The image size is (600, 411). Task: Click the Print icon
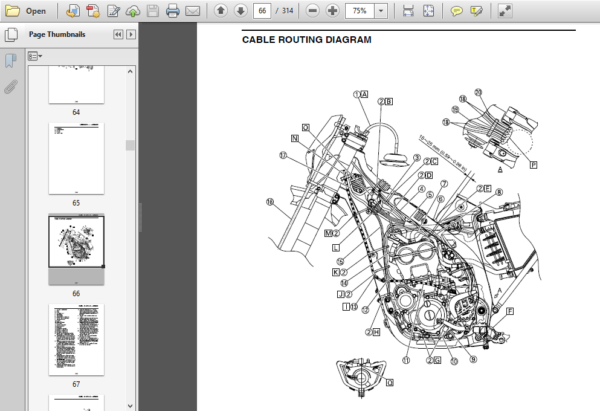click(173, 11)
